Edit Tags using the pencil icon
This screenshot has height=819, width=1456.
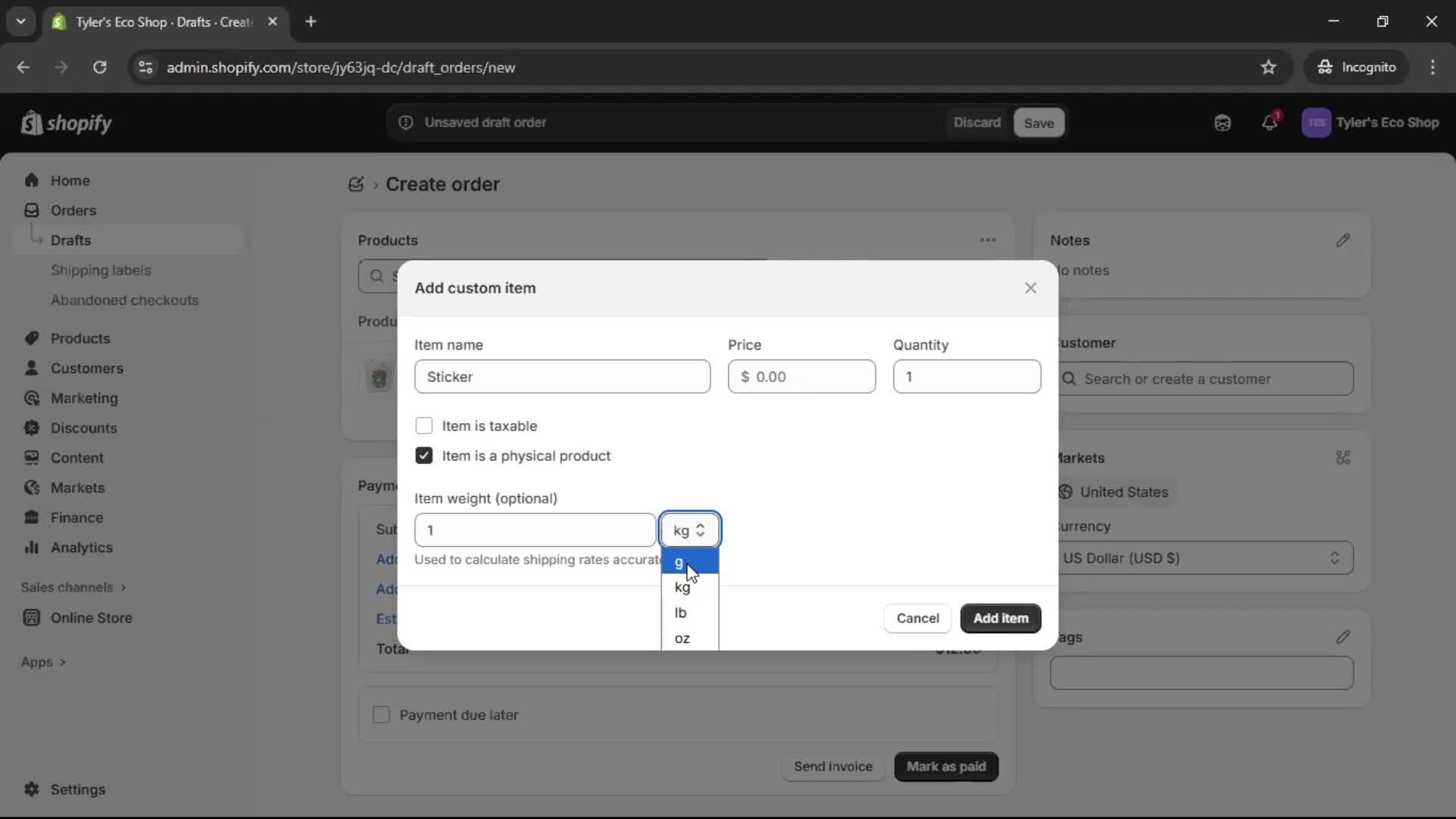coord(1343,637)
